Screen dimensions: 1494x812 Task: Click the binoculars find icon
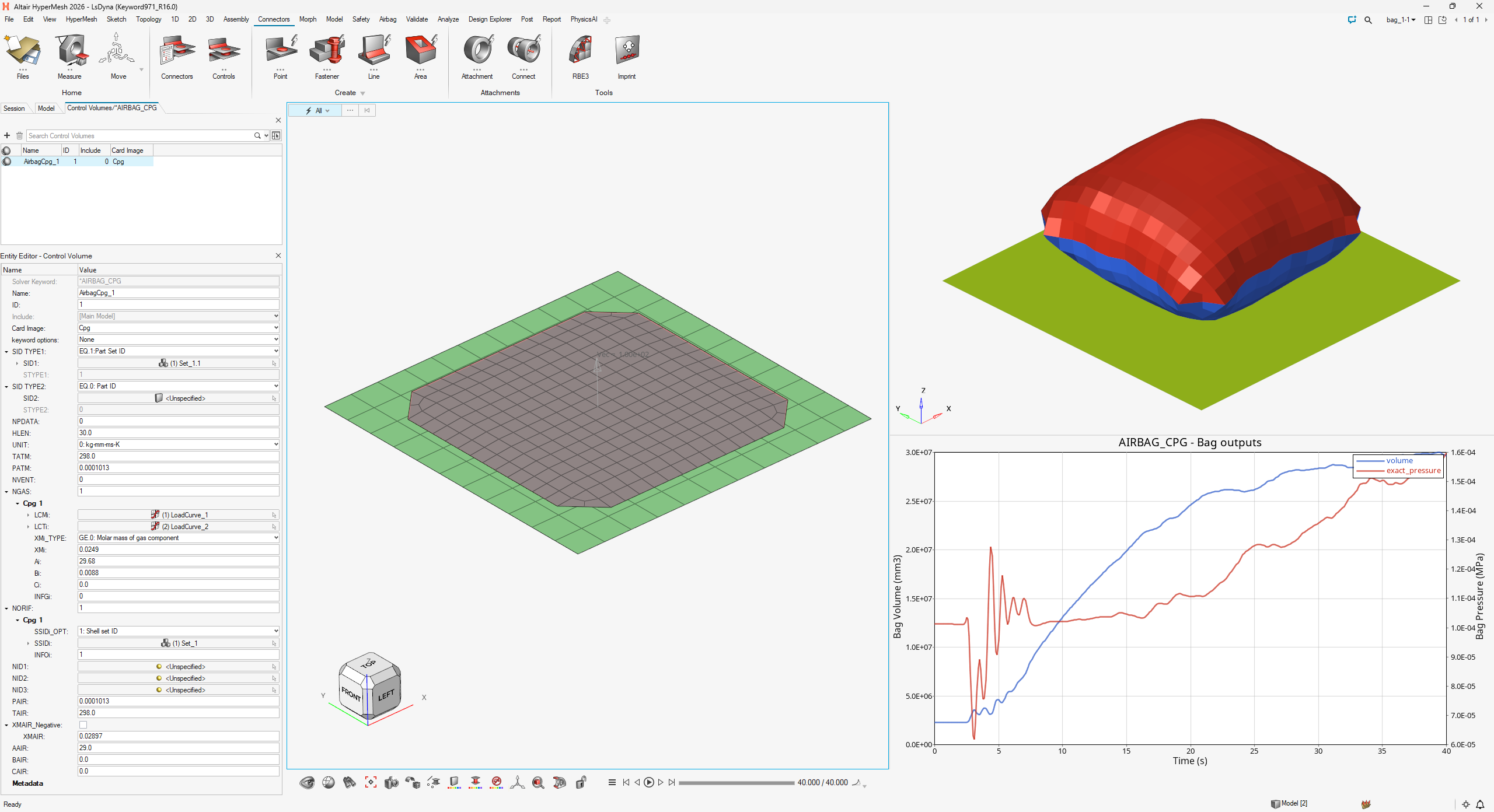click(x=350, y=783)
